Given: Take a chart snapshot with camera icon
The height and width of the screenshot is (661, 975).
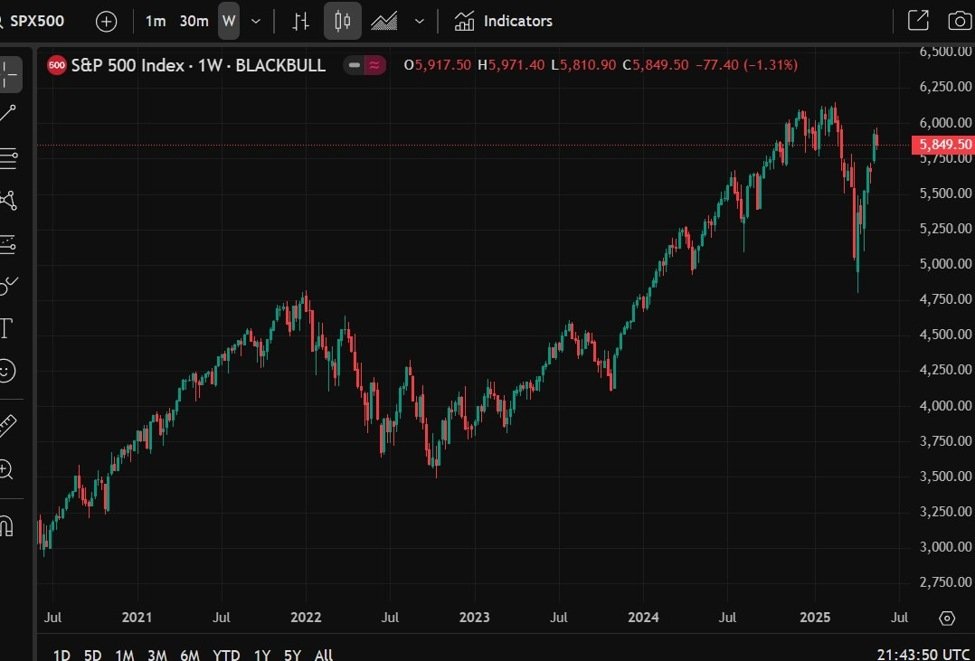Looking at the screenshot, I should click(957, 21).
